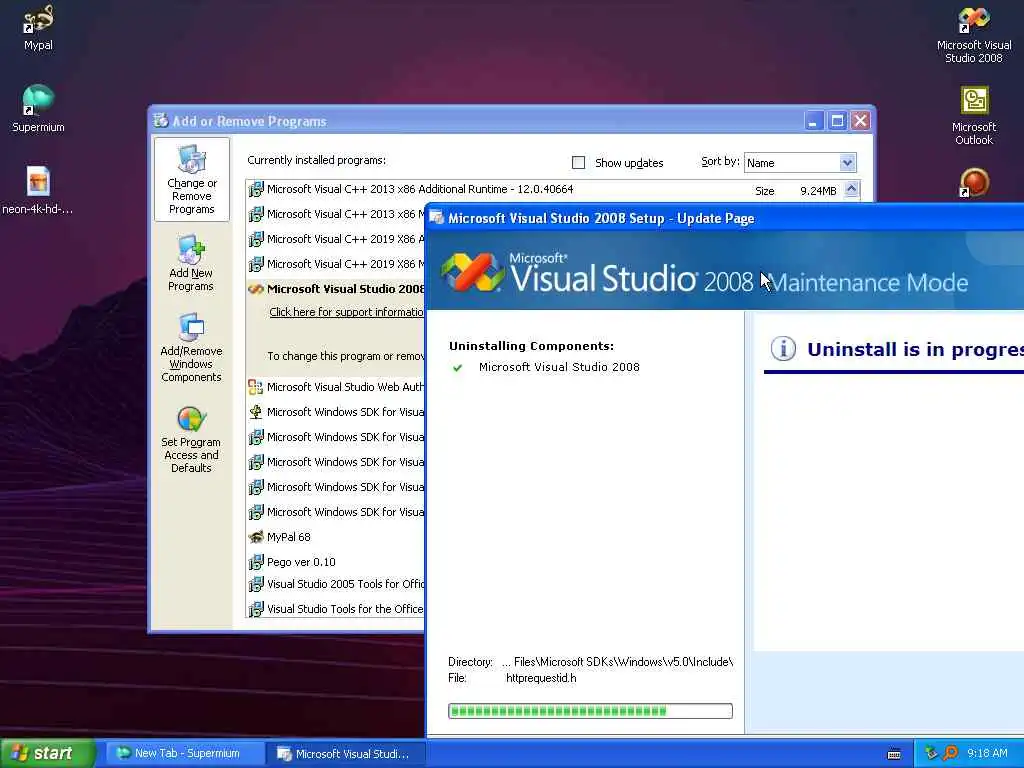Click the Pego ver 0.10 installer icon
The height and width of the screenshot is (768, 1024).
click(256, 562)
